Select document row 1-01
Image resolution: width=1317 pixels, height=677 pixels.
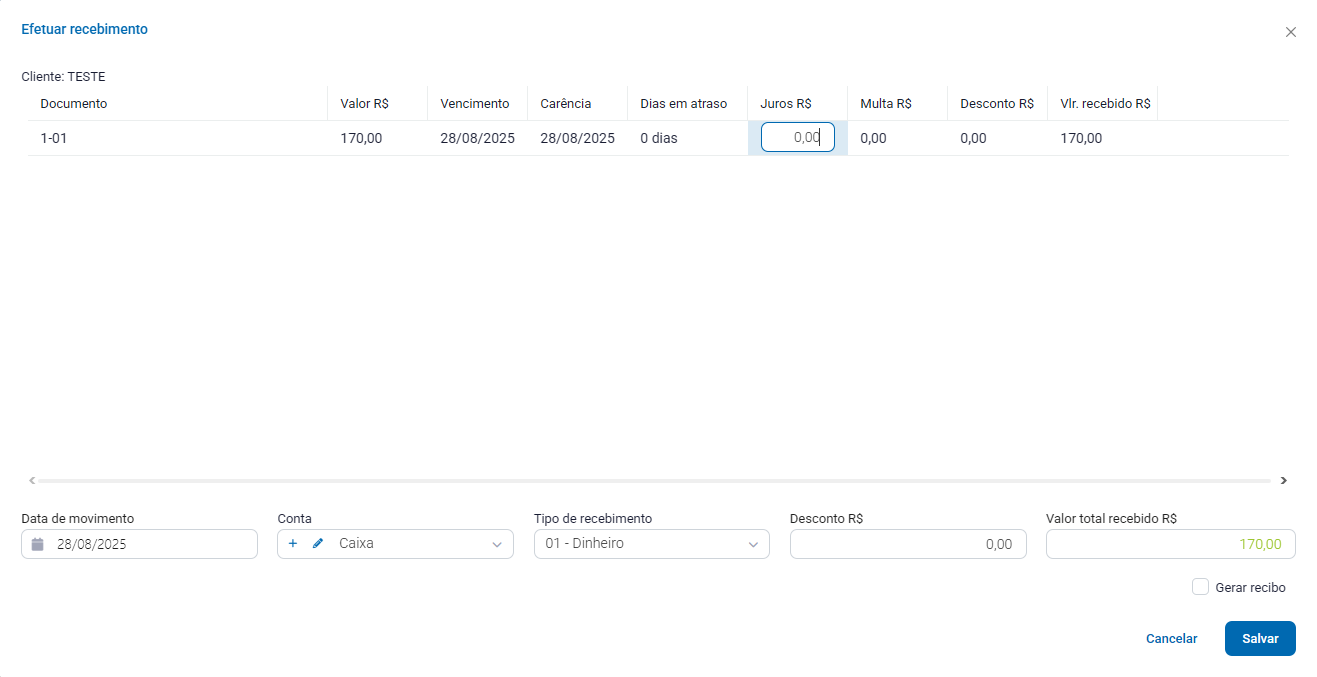point(54,139)
